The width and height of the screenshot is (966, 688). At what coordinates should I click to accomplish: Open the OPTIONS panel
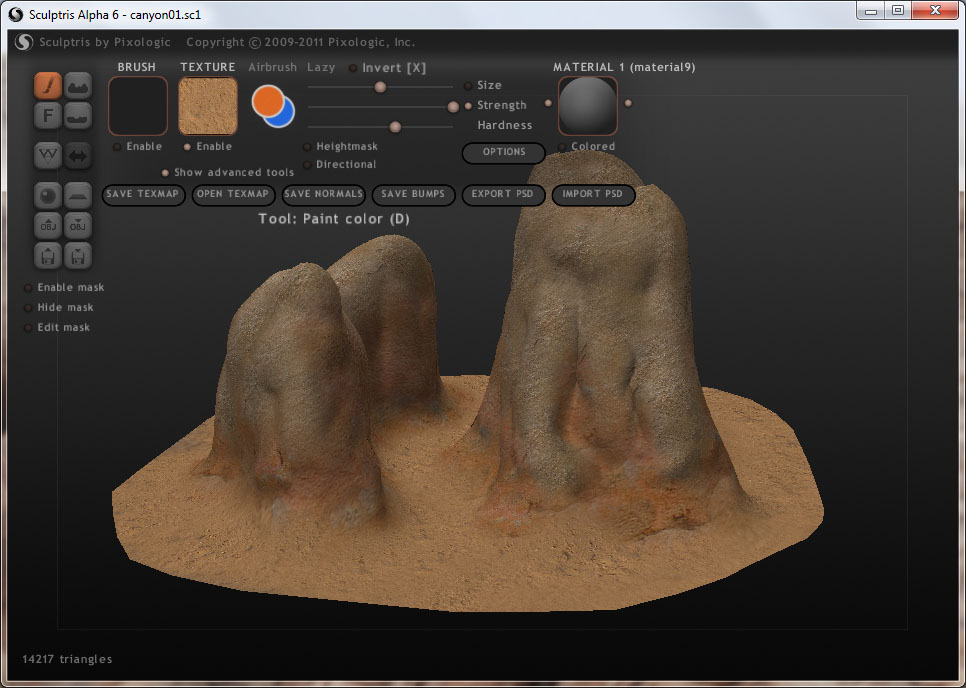[504, 153]
